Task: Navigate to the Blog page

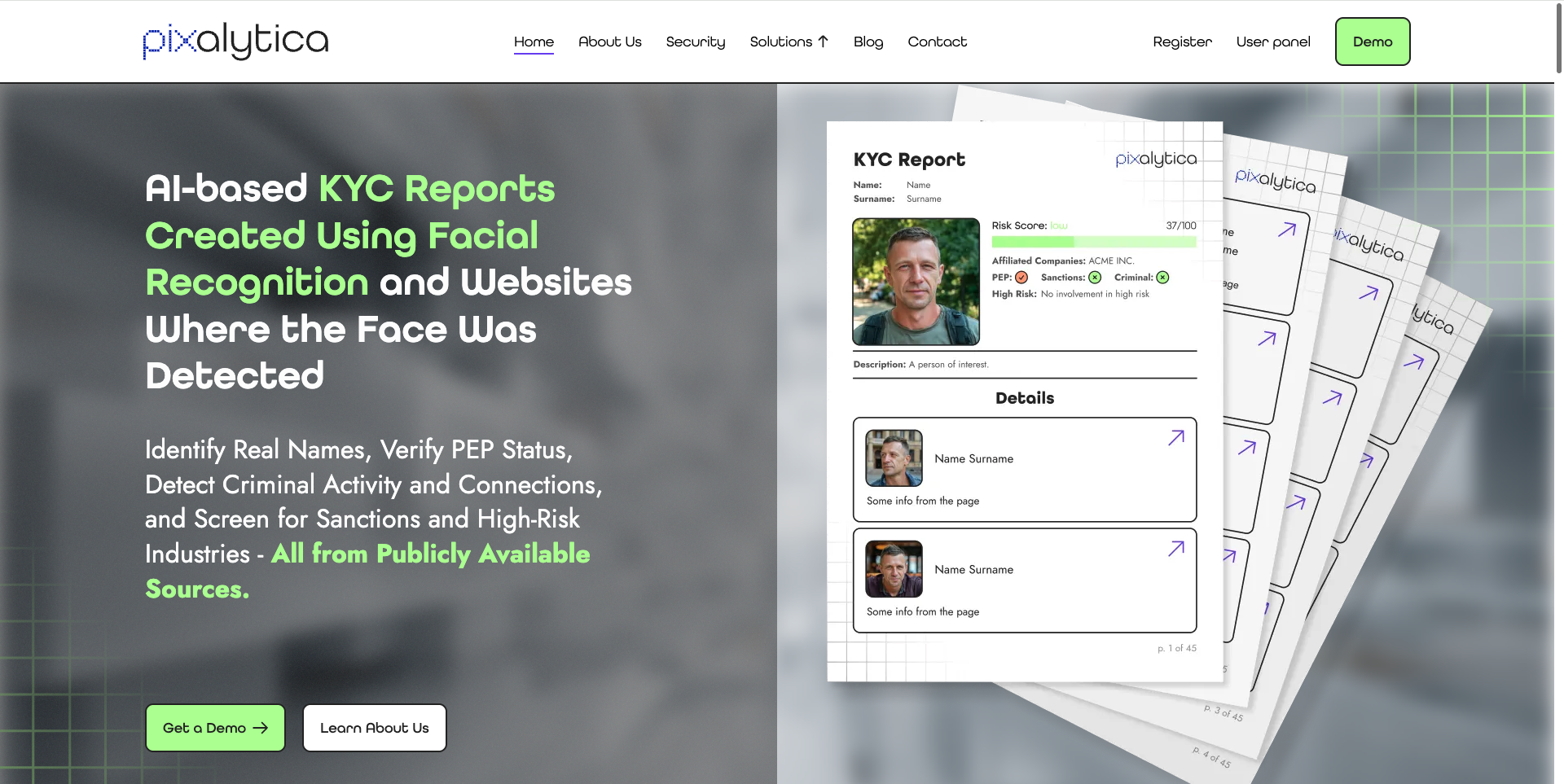Action: (868, 42)
